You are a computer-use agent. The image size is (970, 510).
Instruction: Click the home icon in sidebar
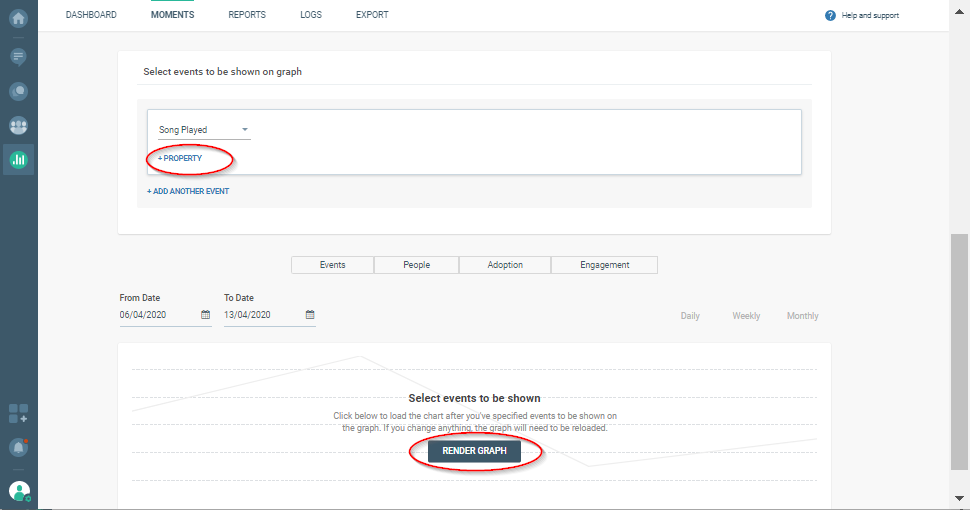coord(18,18)
